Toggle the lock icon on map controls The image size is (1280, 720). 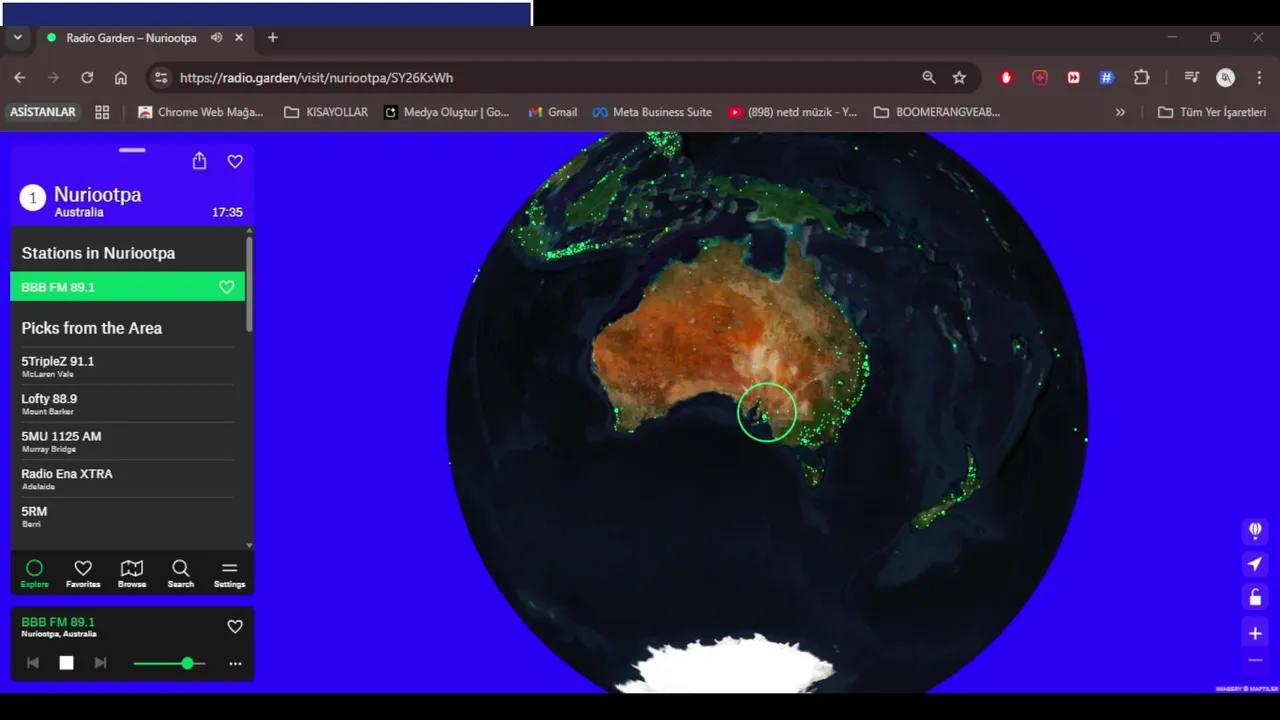pyautogui.click(x=1255, y=598)
